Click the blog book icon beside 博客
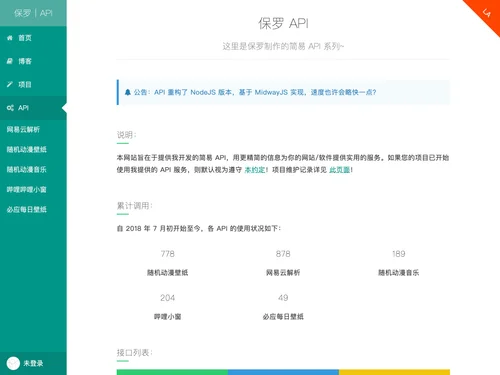This screenshot has height=375, width=500. [x=10, y=61]
